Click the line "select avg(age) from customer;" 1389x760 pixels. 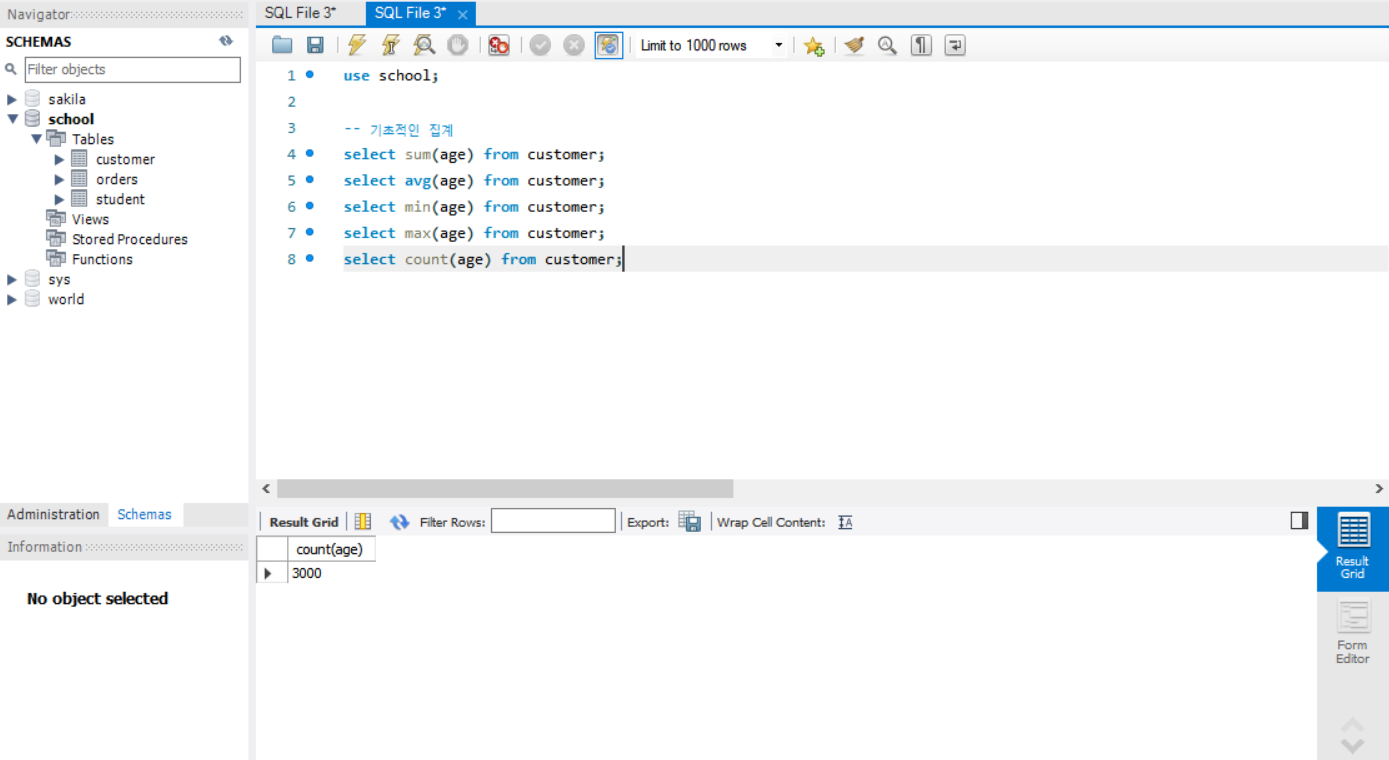tap(474, 180)
